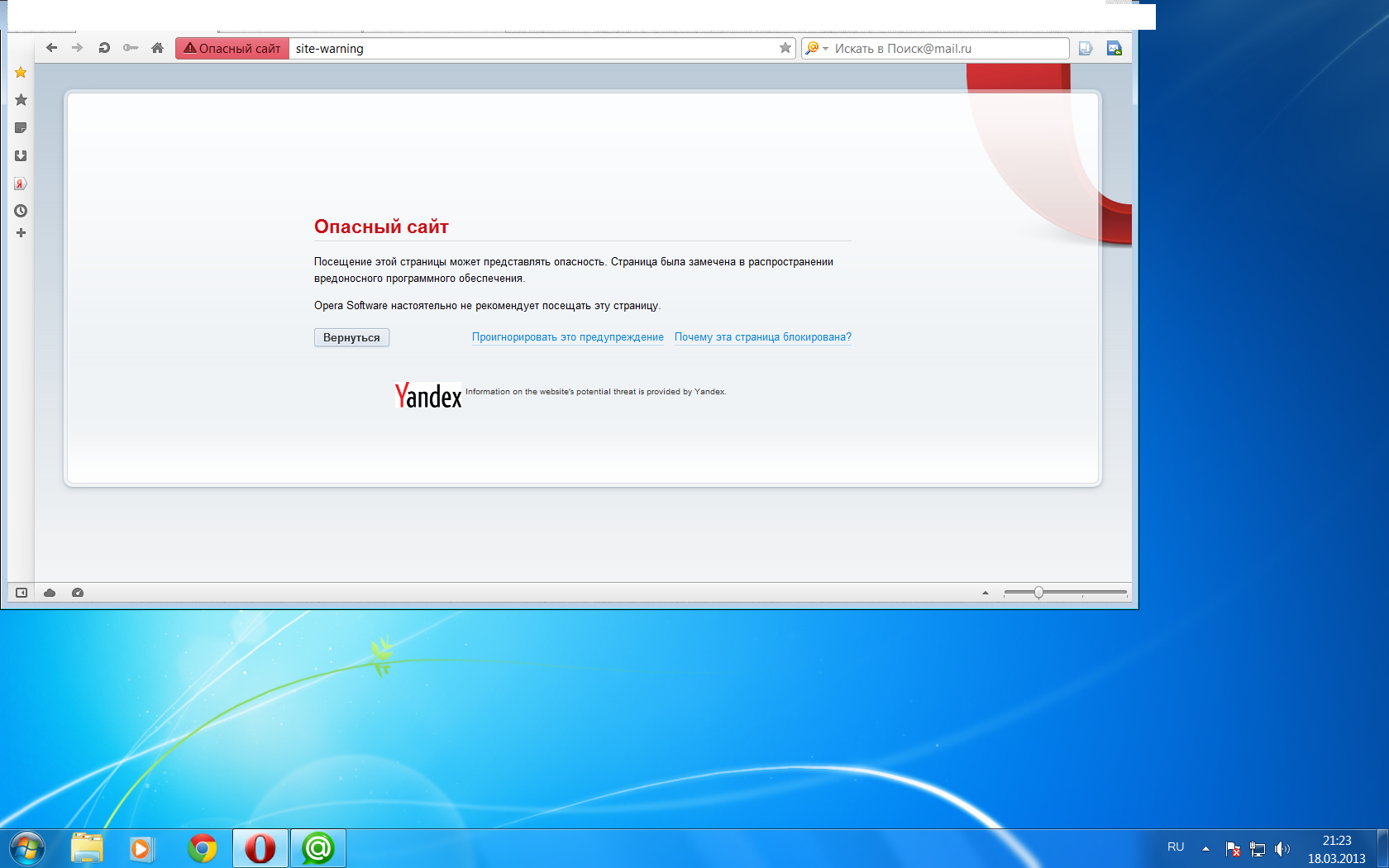Click the 'Вернуться' button

pyautogui.click(x=351, y=337)
